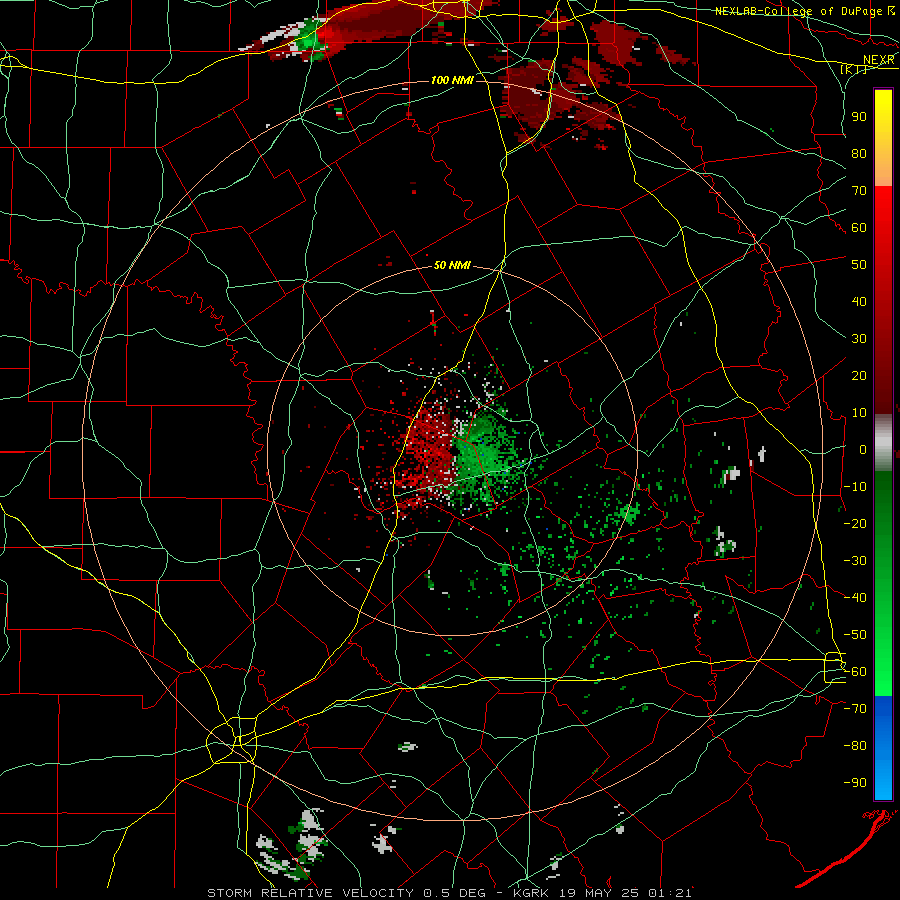
Task: Click the "-60" label on velocity scale
Action: click(855, 672)
